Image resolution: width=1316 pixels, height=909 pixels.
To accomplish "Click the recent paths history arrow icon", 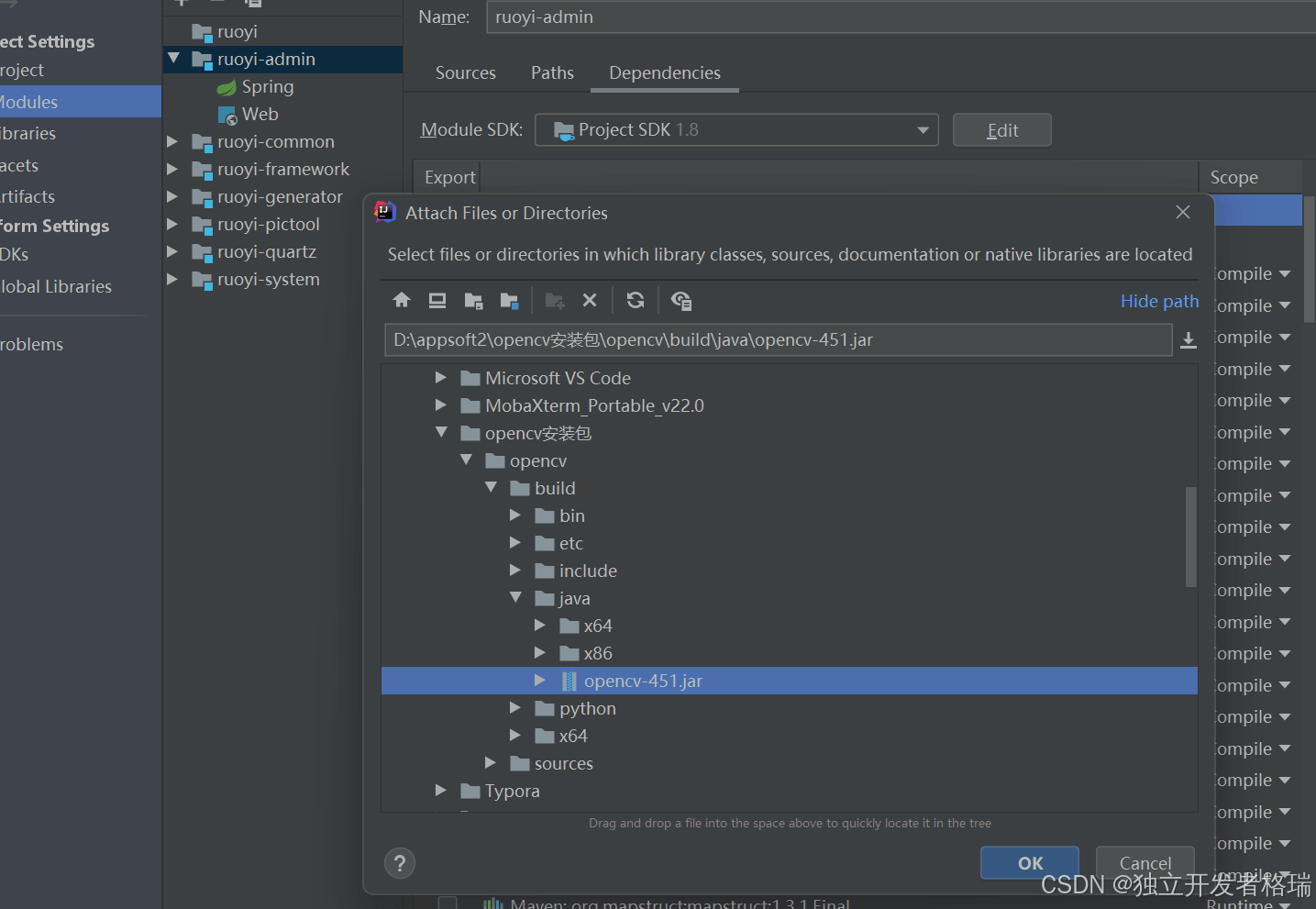I will pyautogui.click(x=1188, y=340).
